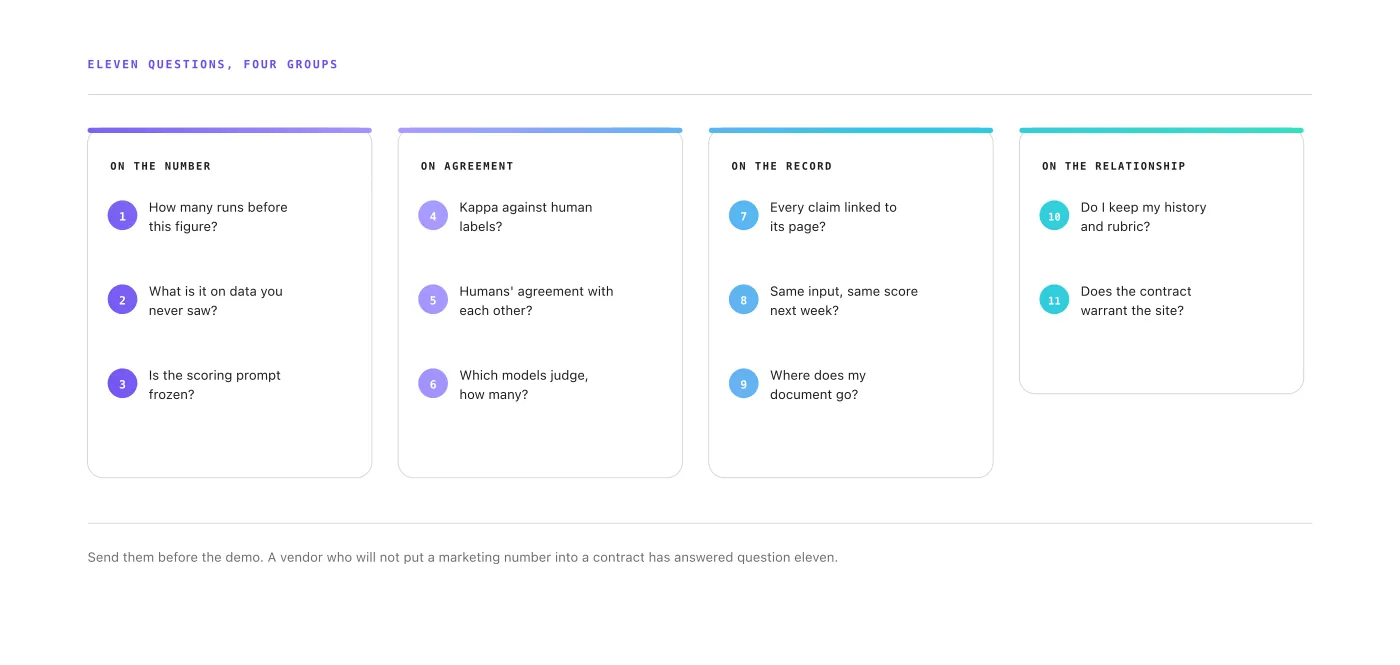Viewport: 1400px width, 665px height.
Task: Click the purple number 1 circle badge
Action: click(x=123, y=215)
